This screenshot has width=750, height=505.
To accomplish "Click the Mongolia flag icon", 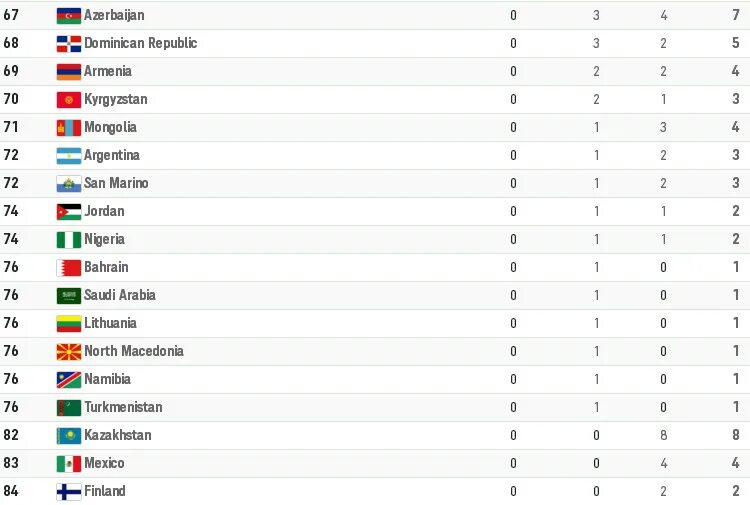I will coord(69,128).
